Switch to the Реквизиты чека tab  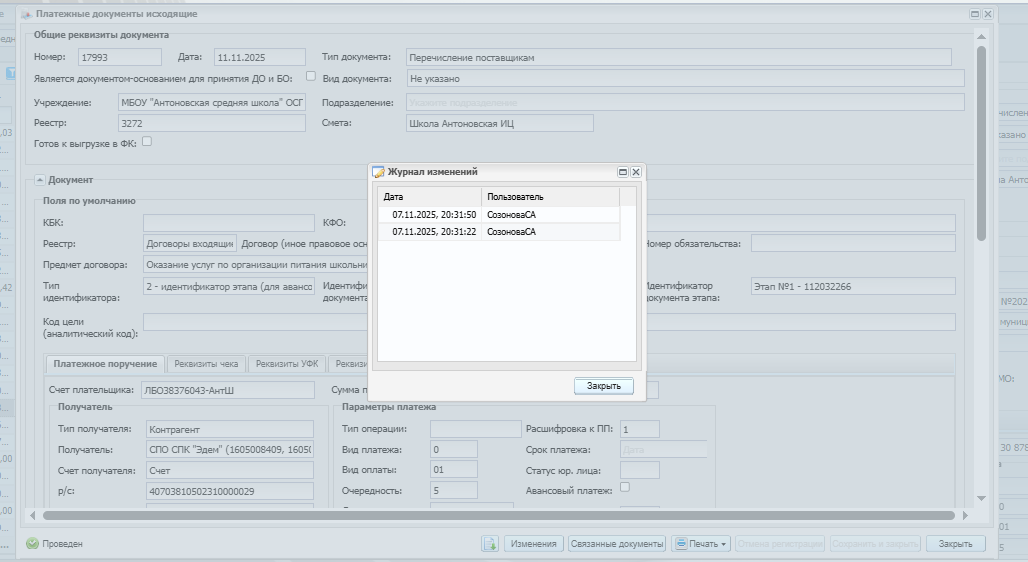coord(206,363)
